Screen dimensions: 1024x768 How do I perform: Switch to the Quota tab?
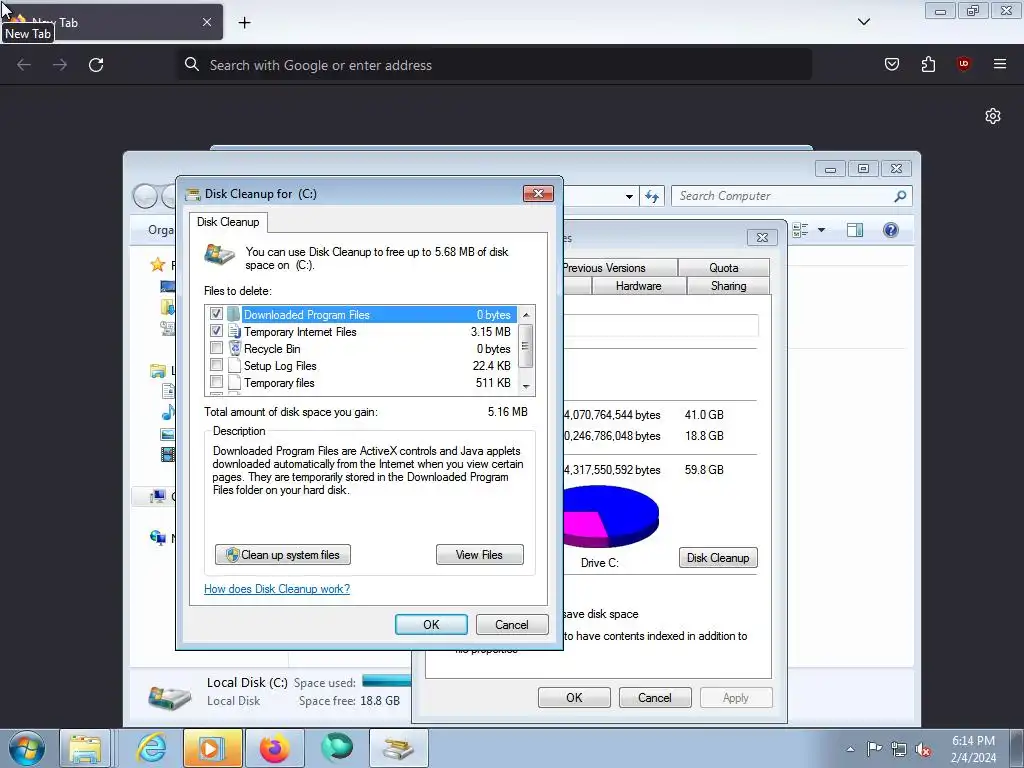[x=724, y=268]
